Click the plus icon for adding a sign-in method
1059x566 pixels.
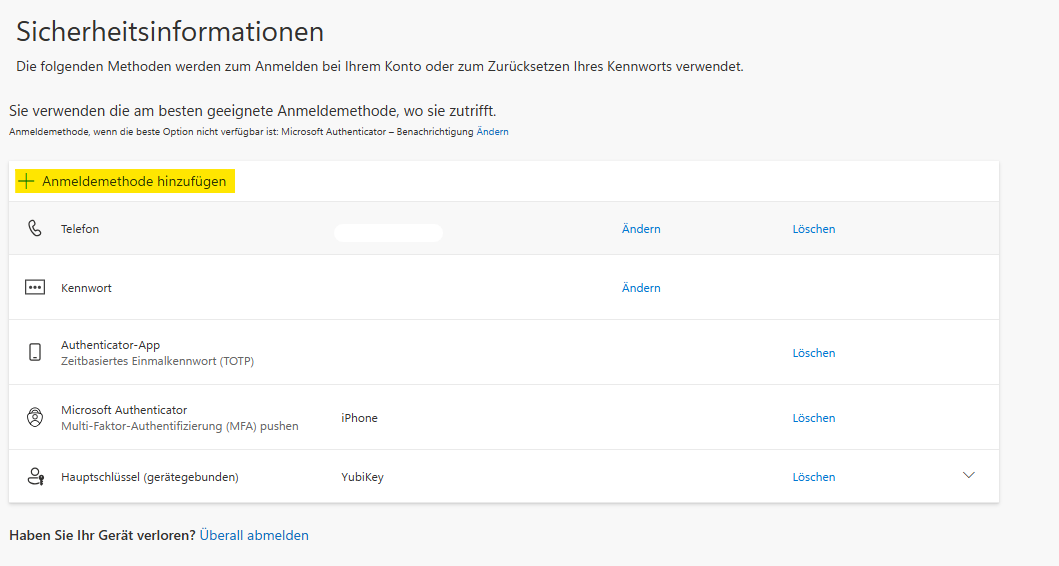tap(26, 181)
